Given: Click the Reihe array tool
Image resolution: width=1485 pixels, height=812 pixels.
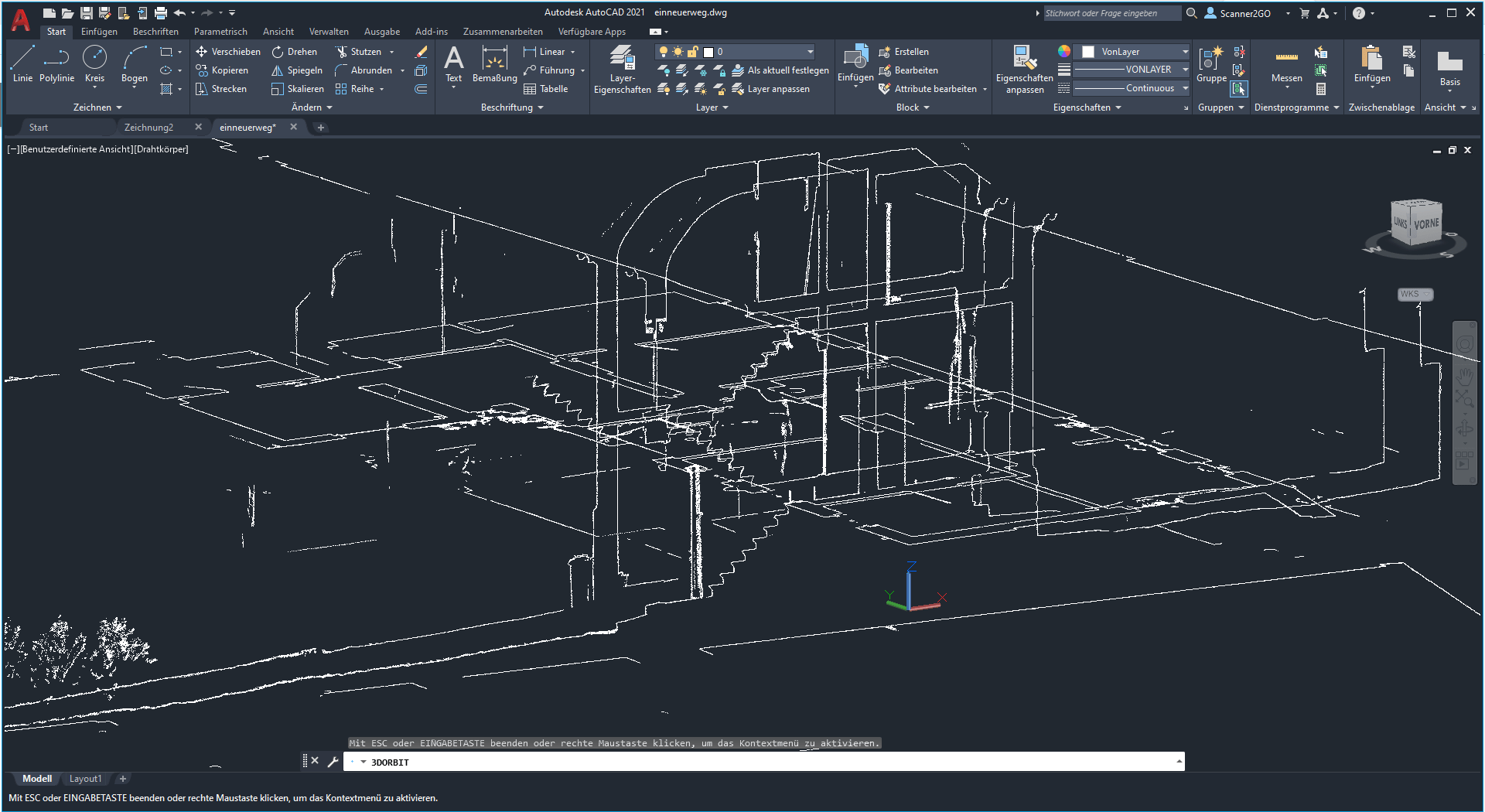Looking at the screenshot, I should click(354, 89).
